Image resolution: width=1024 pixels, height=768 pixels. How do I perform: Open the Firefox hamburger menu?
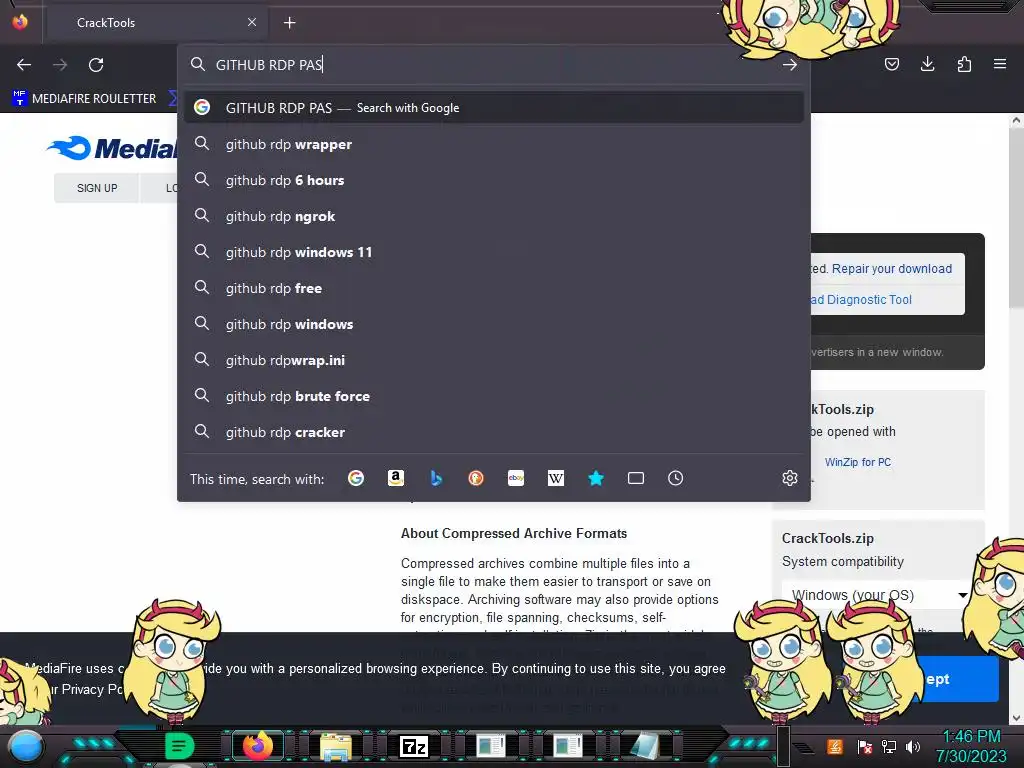(x=1000, y=64)
